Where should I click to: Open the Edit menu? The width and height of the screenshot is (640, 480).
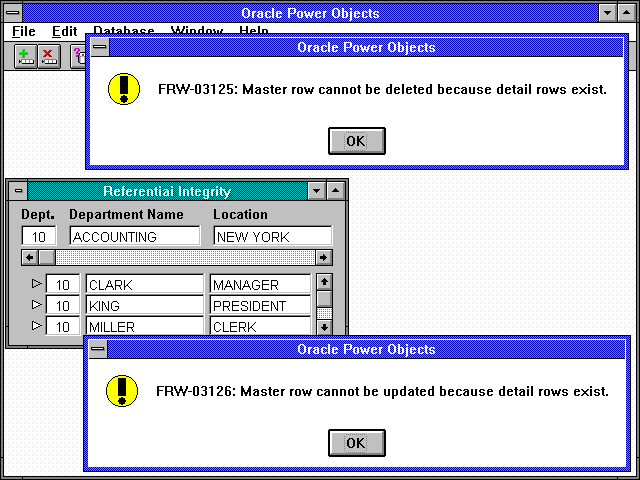[x=64, y=31]
